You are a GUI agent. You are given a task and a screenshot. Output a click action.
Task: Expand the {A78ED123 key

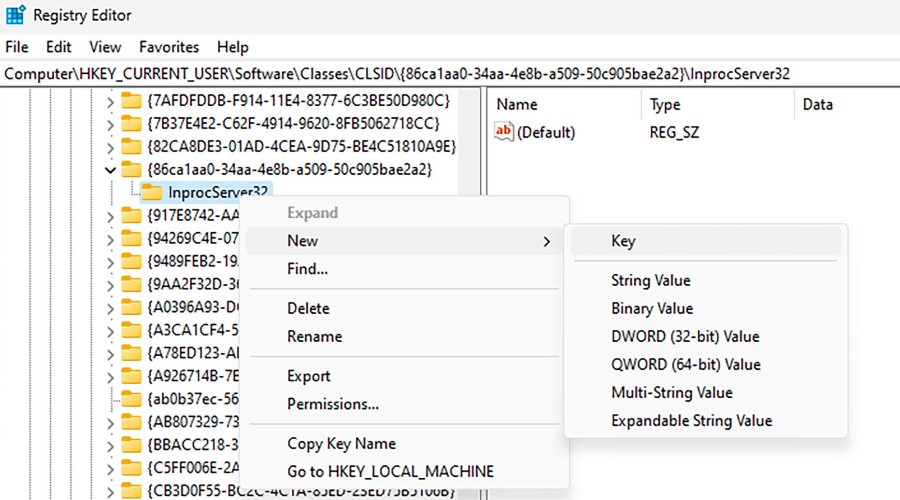pyautogui.click(x=110, y=354)
